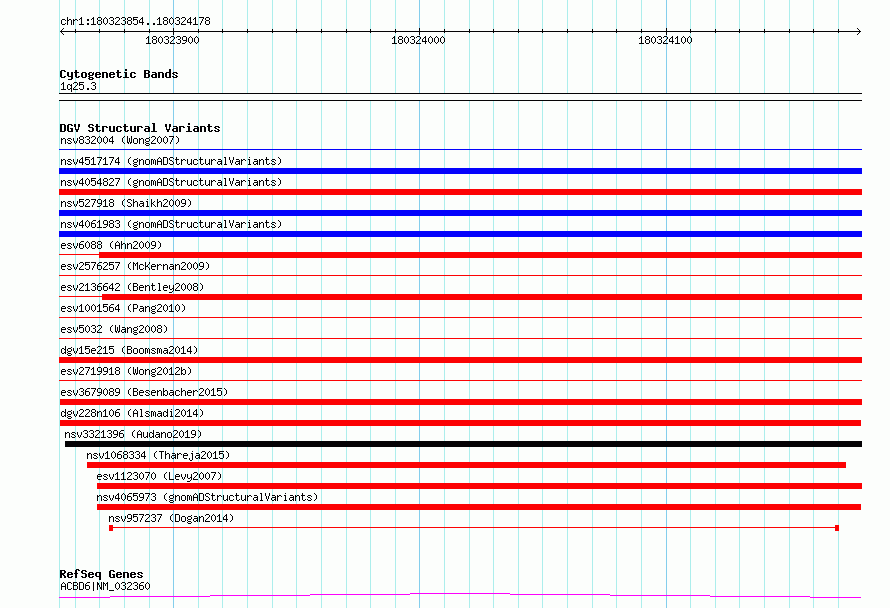Click the thick blue nsv4517174 variant bar
Image resolution: width=890 pixels, height=608 pixels.
(x=460, y=171)
